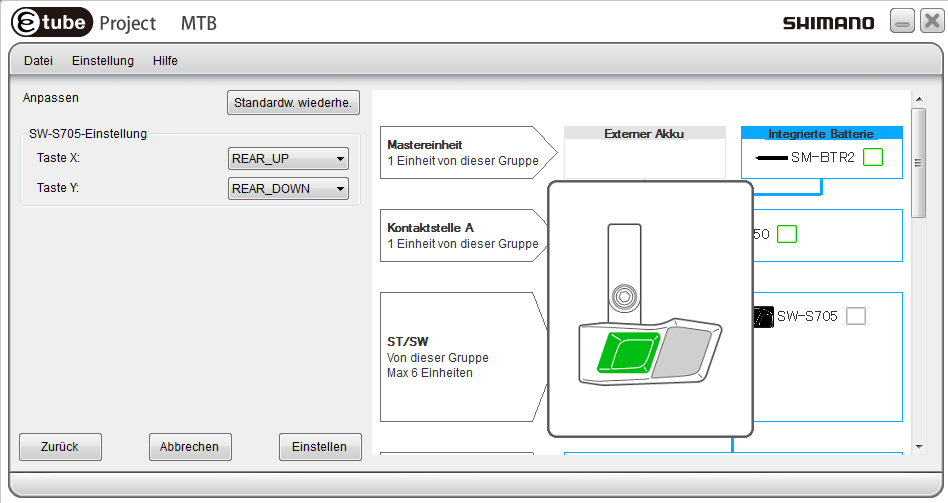948x503 pixels.
Task: Click the E-tube logo in title bar
Action: (x=50, y=21)
